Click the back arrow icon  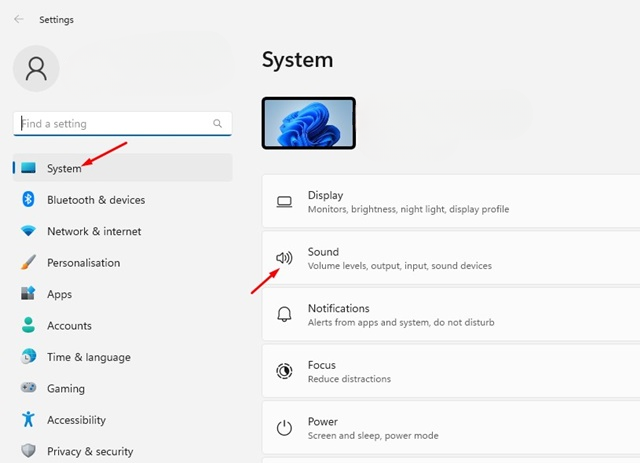click(19, 19)
